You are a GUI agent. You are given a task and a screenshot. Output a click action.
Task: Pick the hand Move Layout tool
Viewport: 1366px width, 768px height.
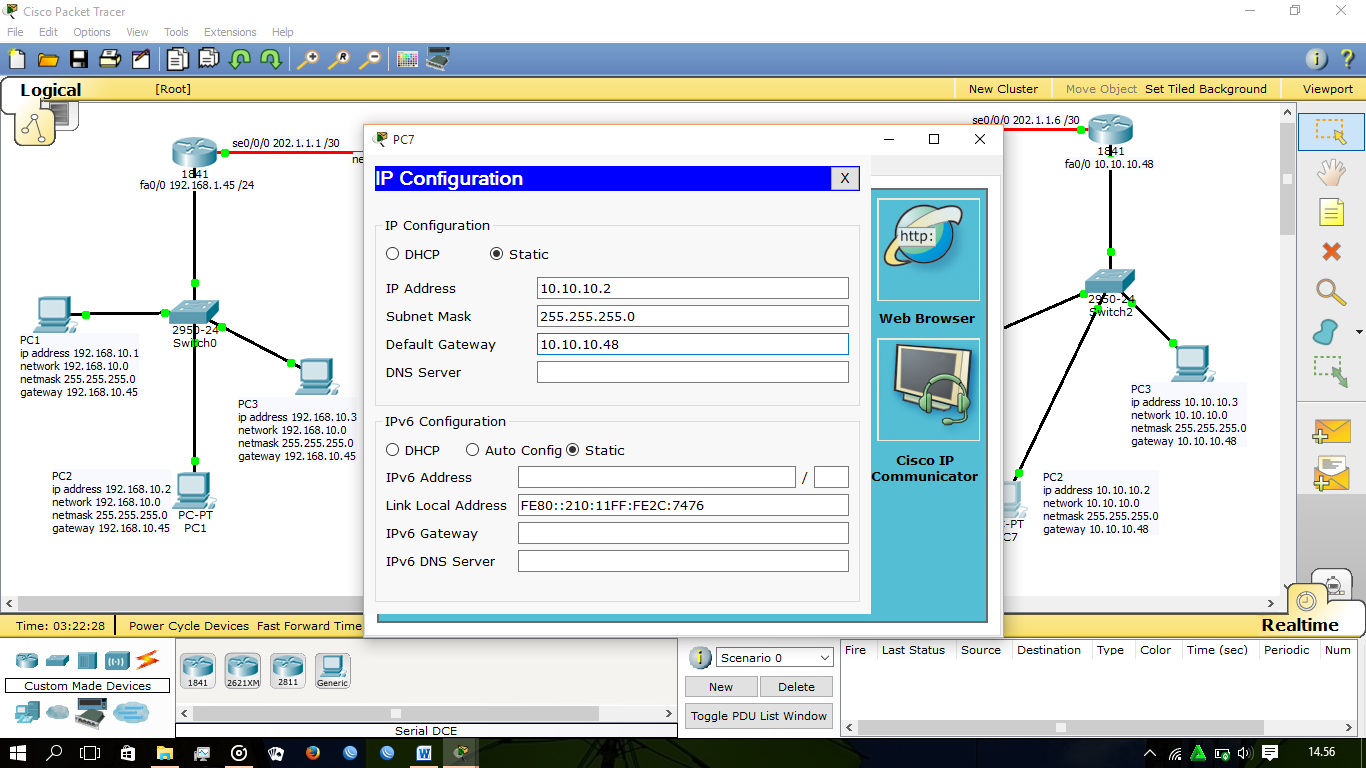coord(1330,172)
